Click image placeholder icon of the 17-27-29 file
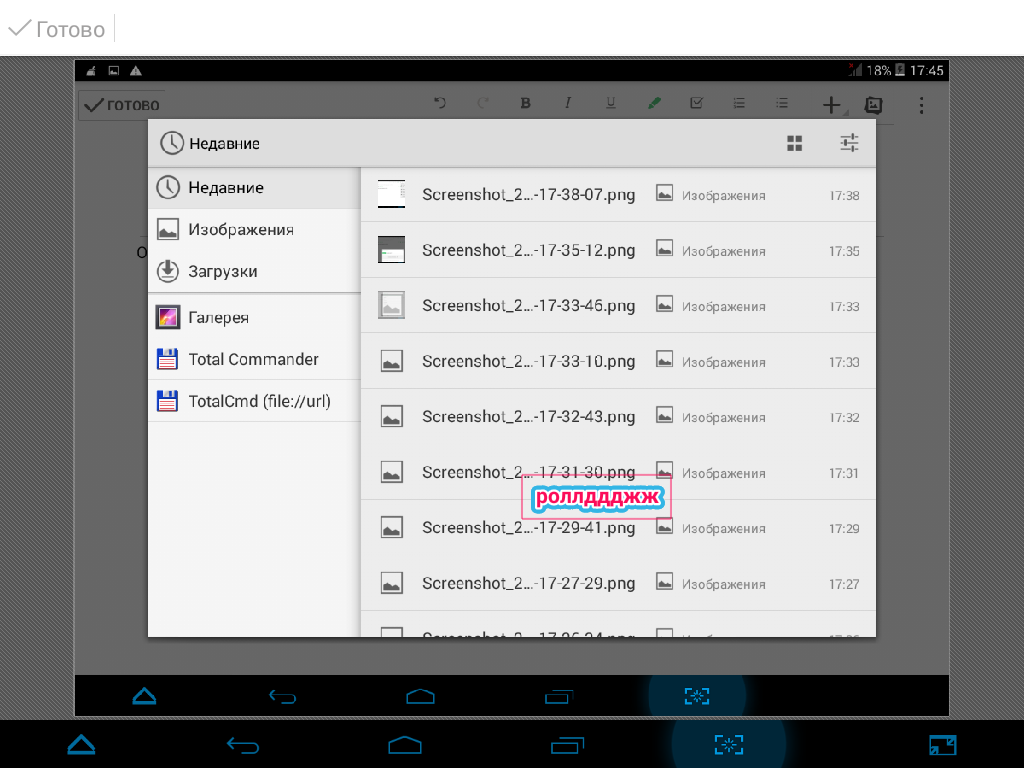1024x768 pixels. pyautogui.click(x=391, y=583)
